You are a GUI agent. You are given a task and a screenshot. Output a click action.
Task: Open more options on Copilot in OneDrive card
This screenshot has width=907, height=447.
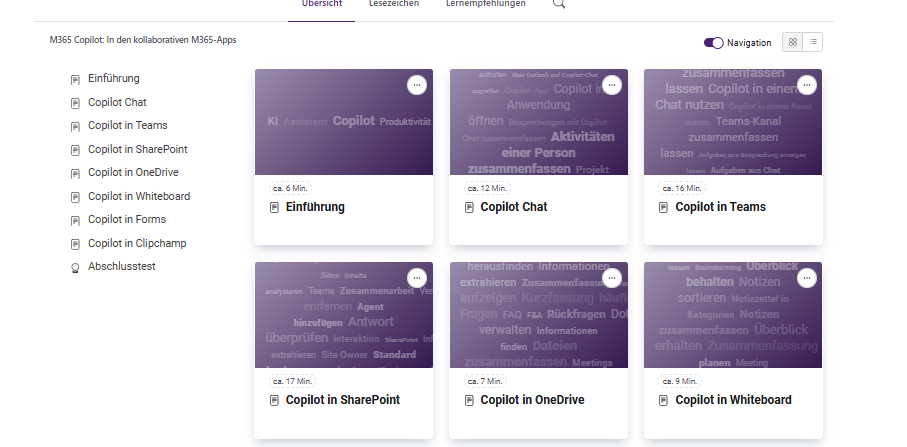point(611,278)
